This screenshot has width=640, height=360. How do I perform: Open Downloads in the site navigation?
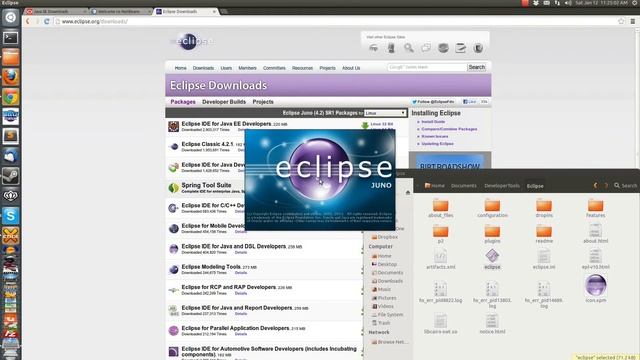coord(203,68)
